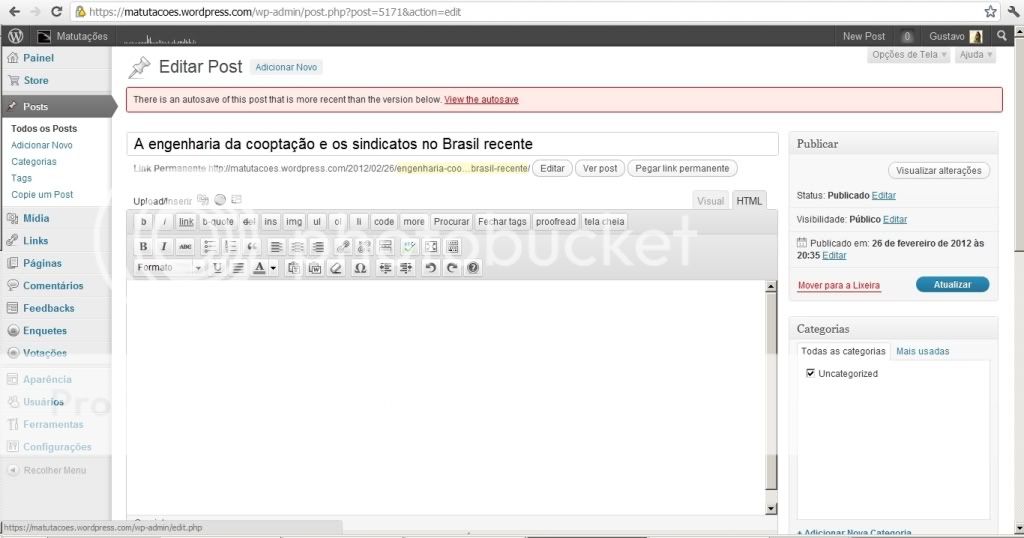Select the Mais usadas categories tab
Image resolution: width=1024 pixels, height=538 pixels.
[922, 351]
